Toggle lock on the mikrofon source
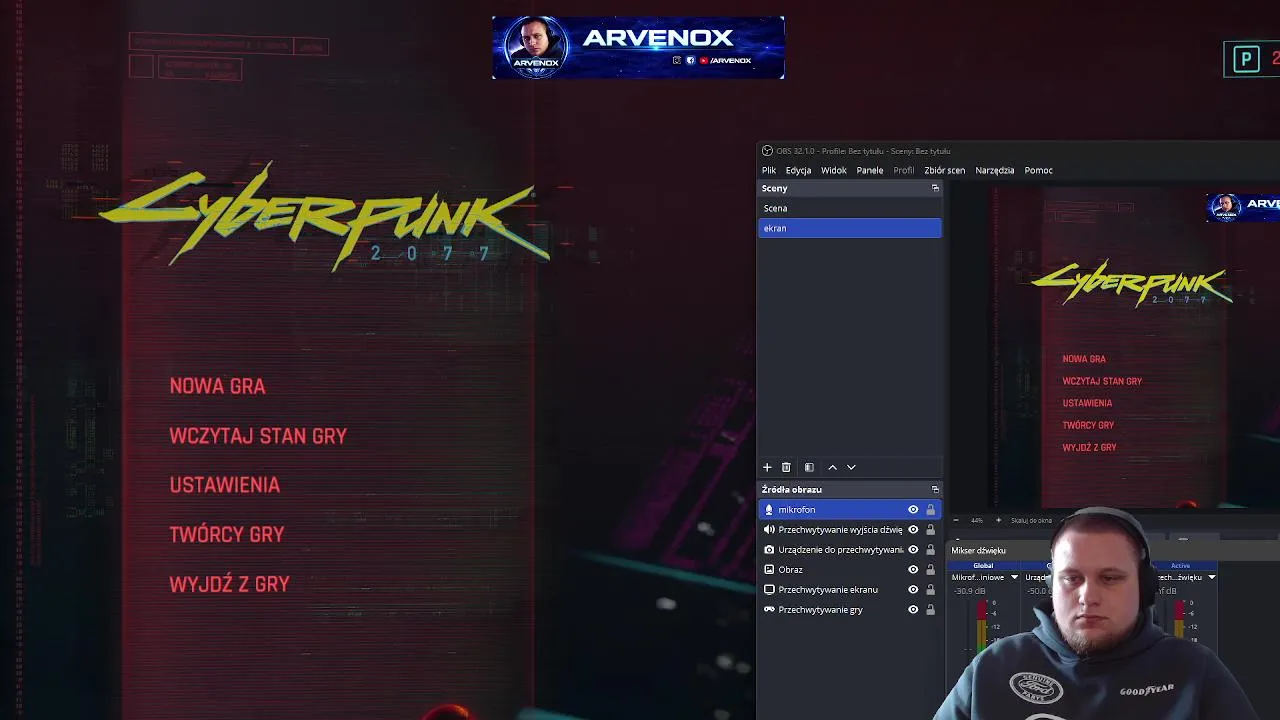 pyautogui.click(x=930, y=510)
